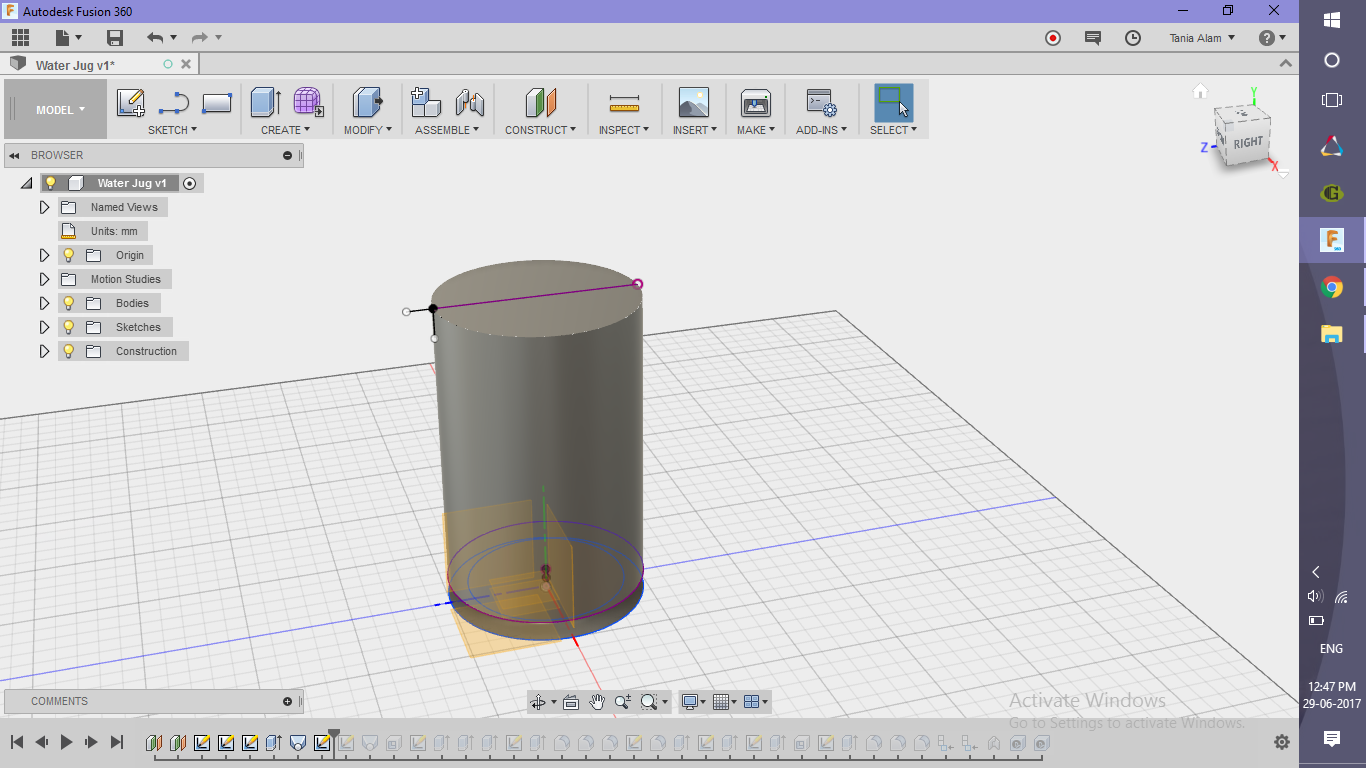Open the Scripts and Add-Ins icon
This screenshot has height=768, width=1366.
point(822,102)
